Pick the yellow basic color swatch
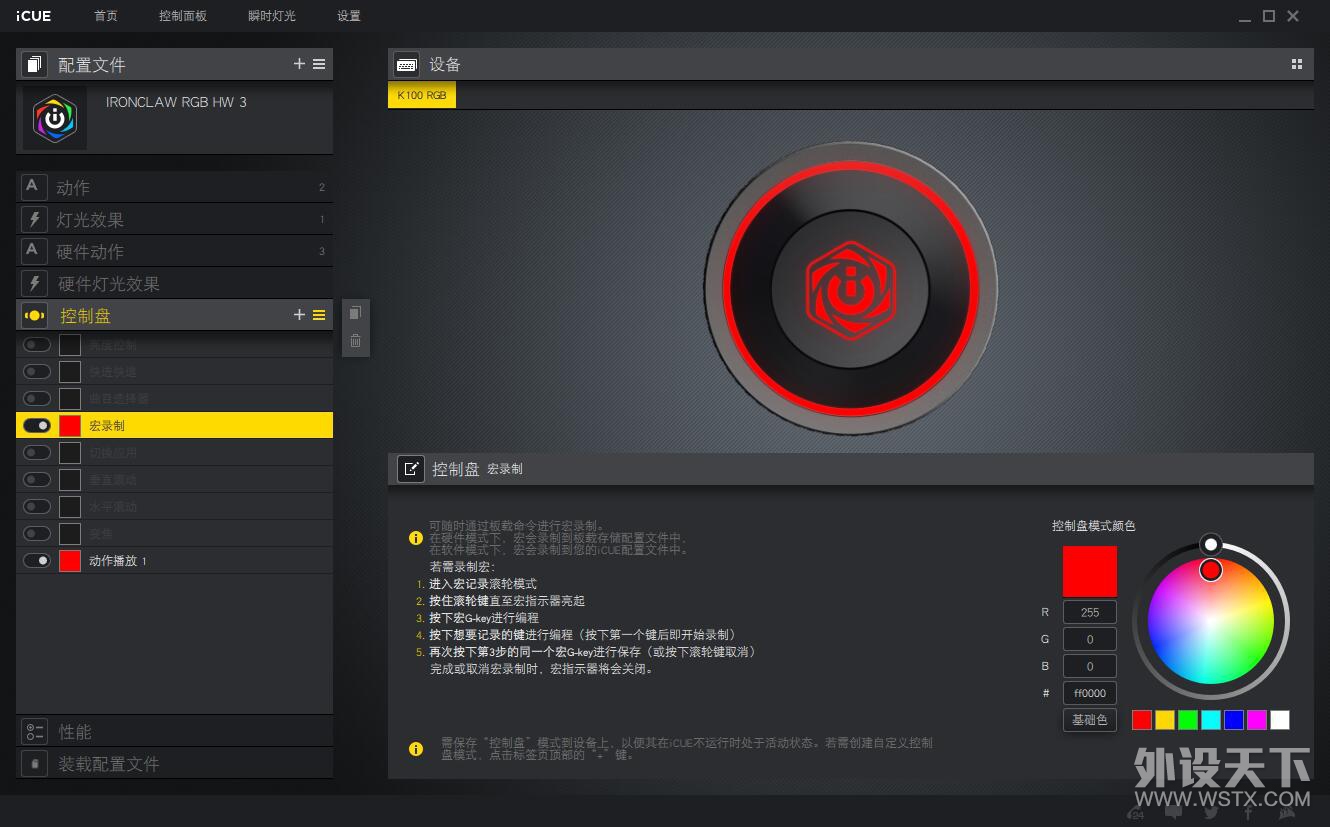 1165,720
